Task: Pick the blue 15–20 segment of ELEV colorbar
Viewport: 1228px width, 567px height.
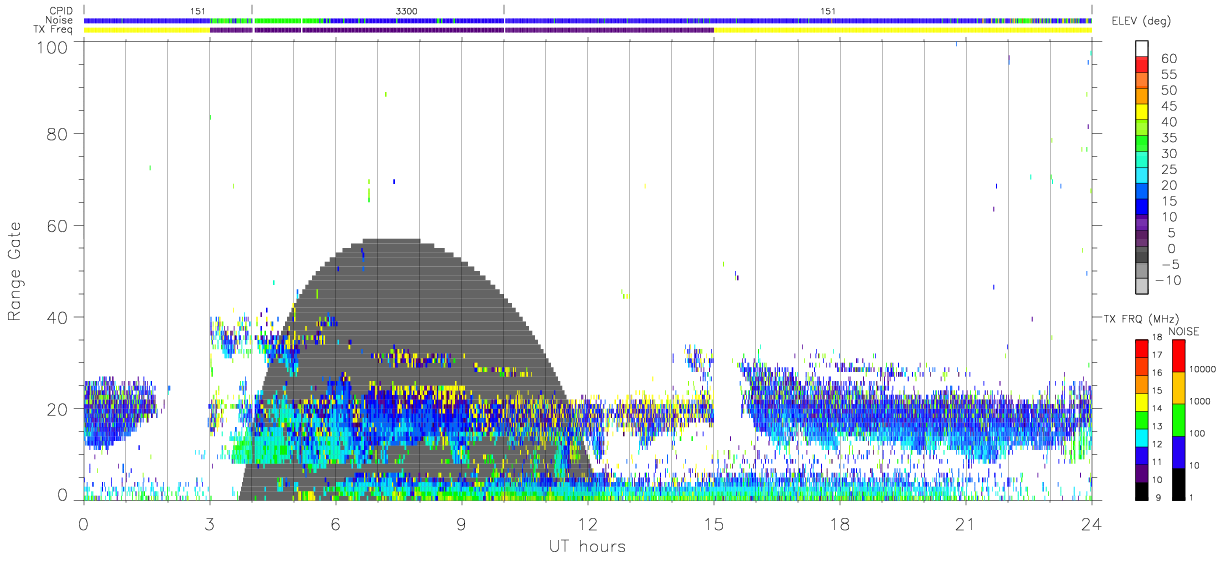Action: pyautogui.click(x=1143, y=193)
